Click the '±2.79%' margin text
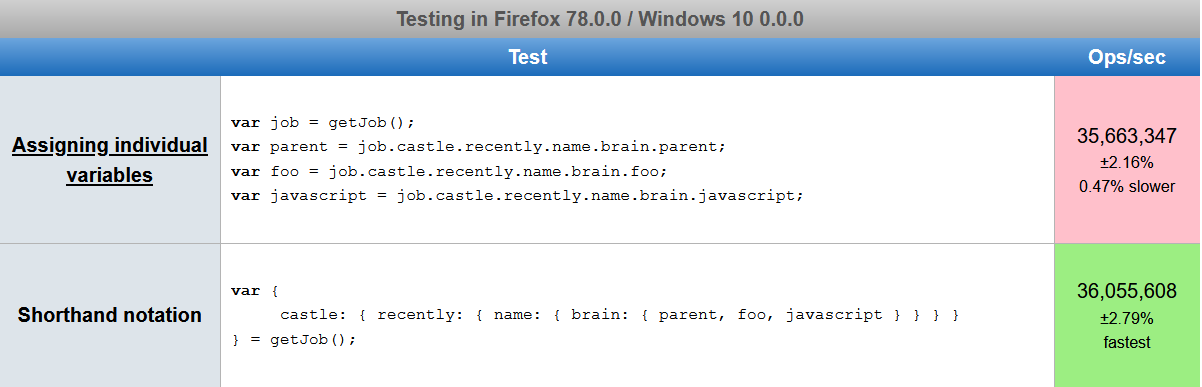Viewport: 1202px width, 387px height. tap(1127, 318)
